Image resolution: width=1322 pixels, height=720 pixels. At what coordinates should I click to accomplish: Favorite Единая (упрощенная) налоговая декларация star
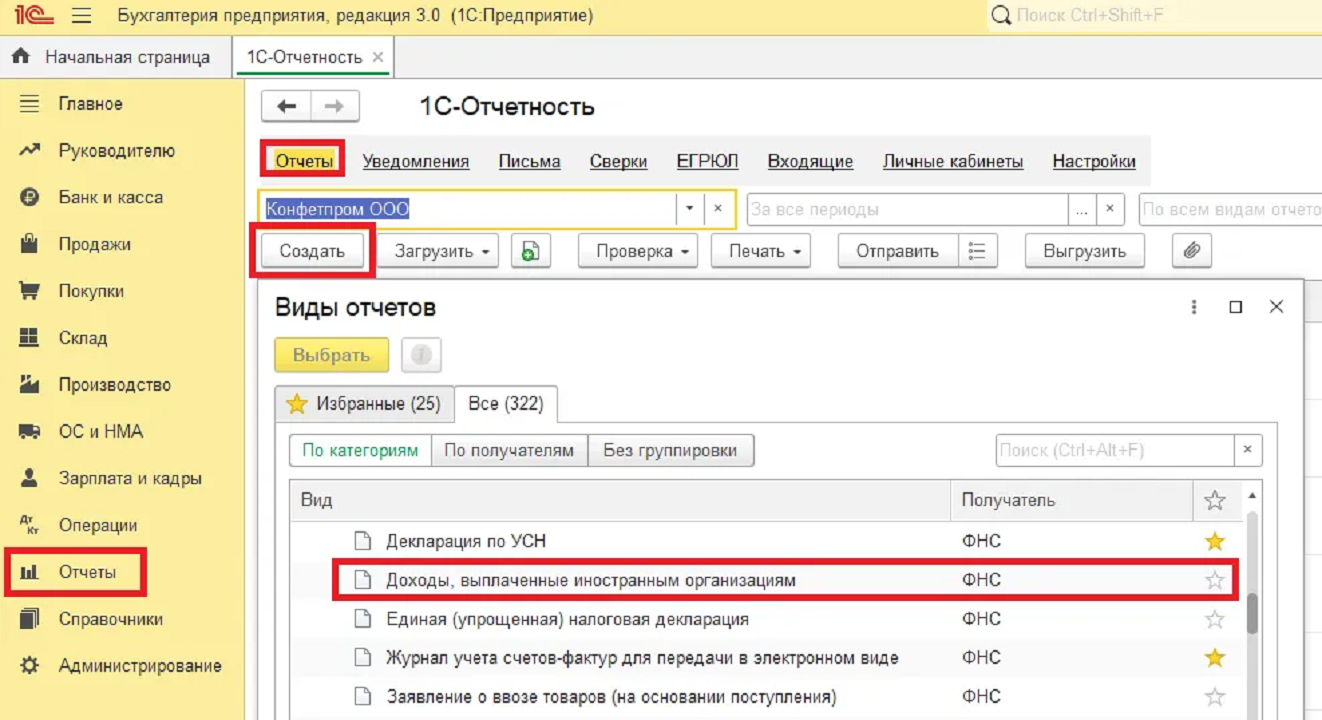1215,619
